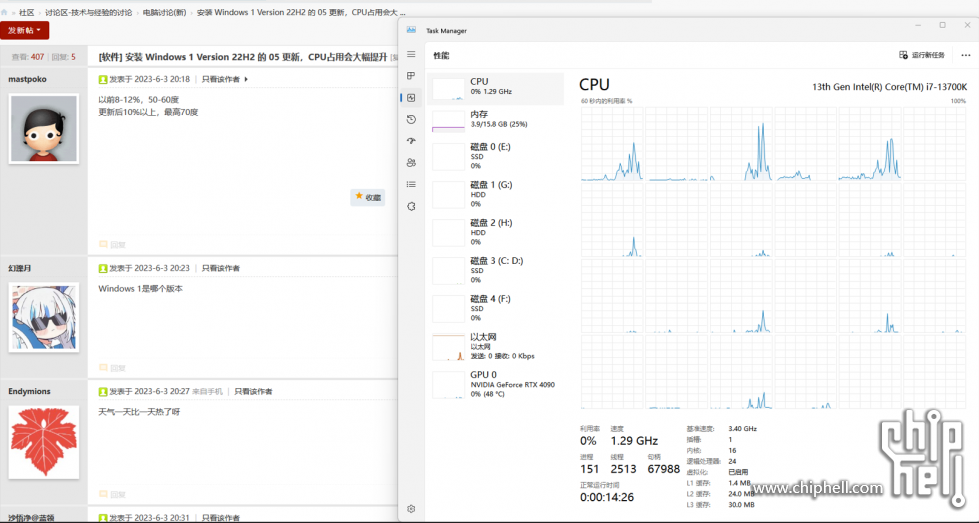
Task: Open Startup apps icon in Task Manager sidebar
Action: click(411, 141)
